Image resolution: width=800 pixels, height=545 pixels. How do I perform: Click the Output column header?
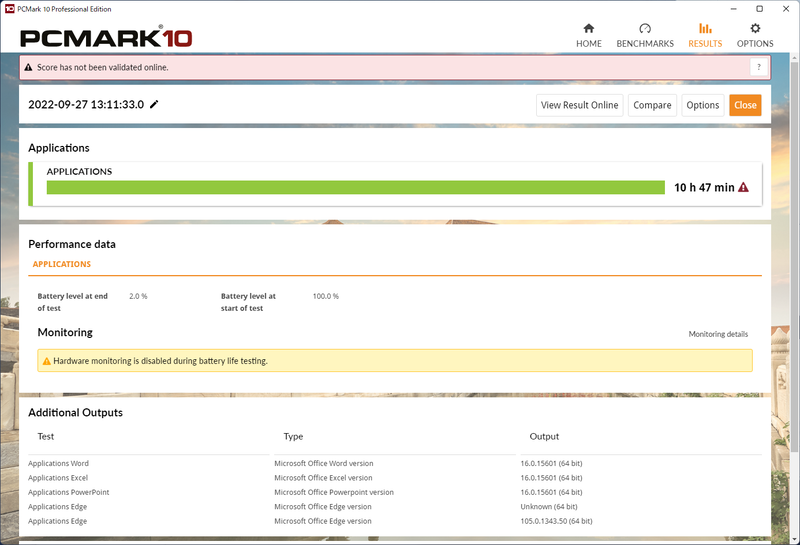pyautogui.click(x=544, y=436)
